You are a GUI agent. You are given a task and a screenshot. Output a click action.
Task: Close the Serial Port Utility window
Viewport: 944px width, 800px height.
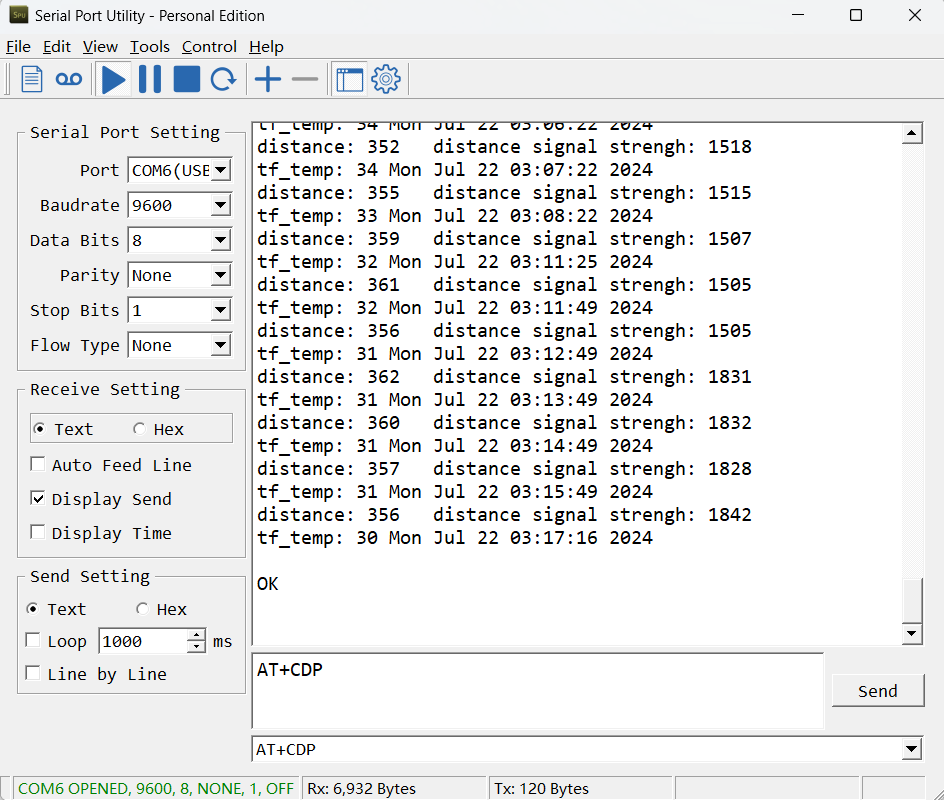click(x=914, y=15)
